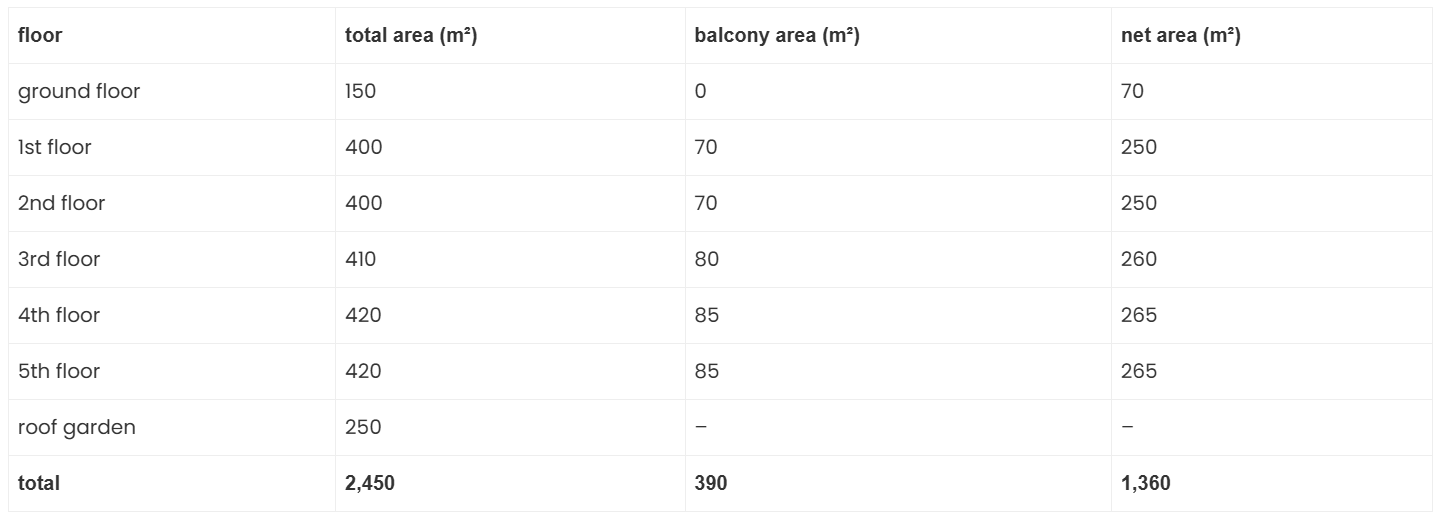1446x527 pixels.
Task: Click the grand total area 2,450
Action: coord(370,484)
